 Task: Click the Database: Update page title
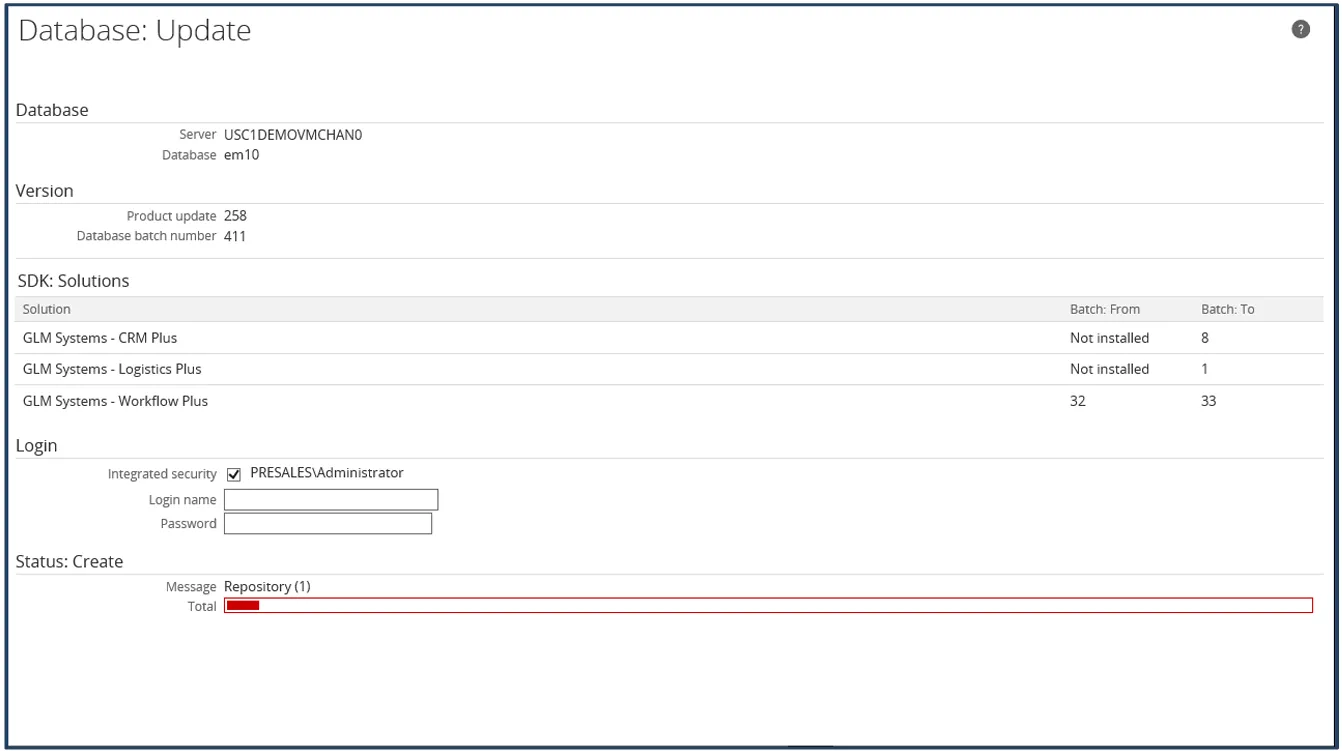pos(135,31)
